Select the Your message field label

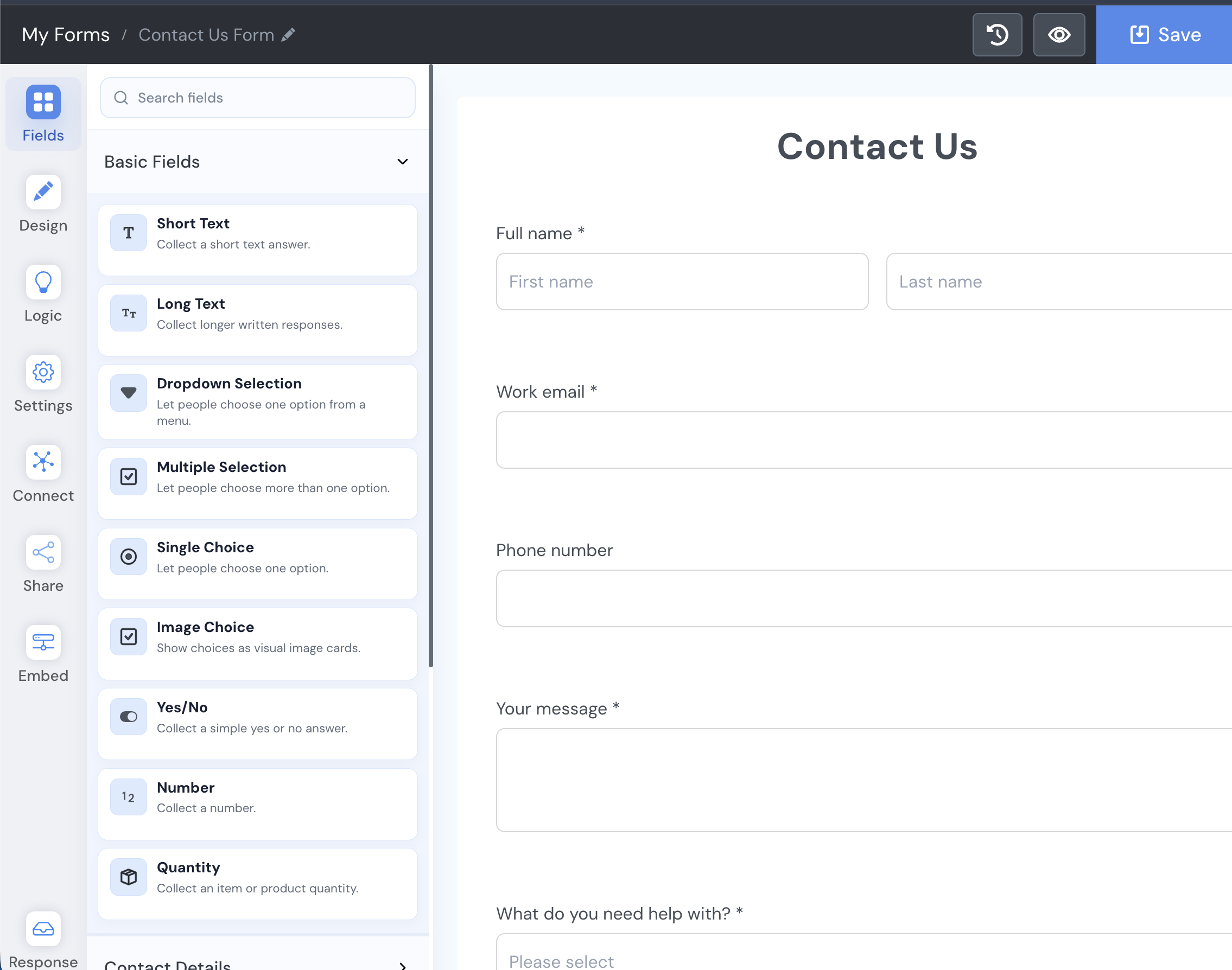(557, 709)
